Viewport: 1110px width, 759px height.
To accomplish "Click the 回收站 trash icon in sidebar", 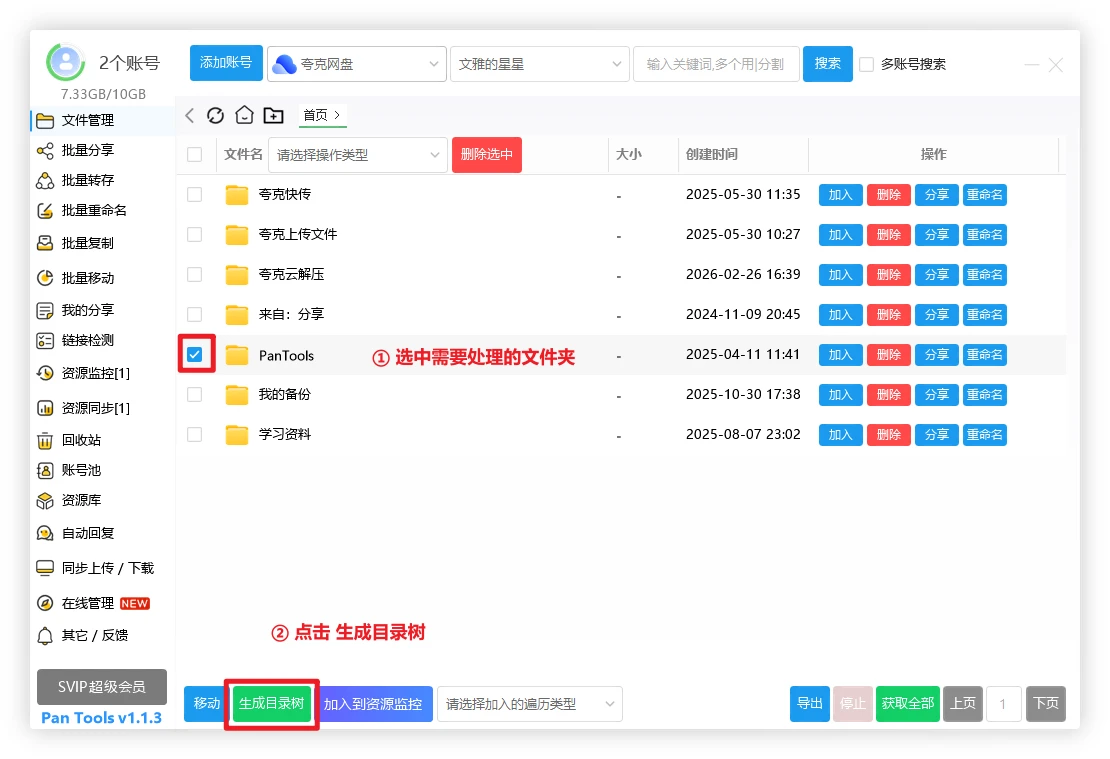I will [45, 440].
